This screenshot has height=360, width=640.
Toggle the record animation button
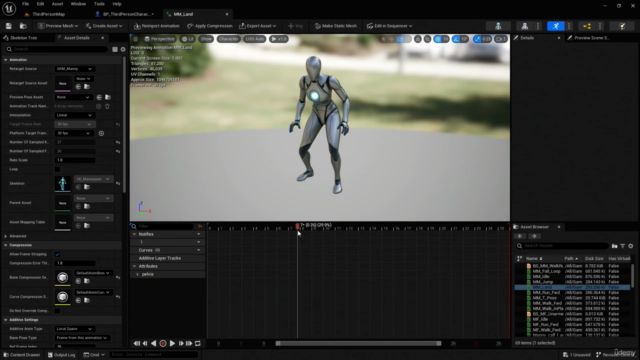point(163,343)
